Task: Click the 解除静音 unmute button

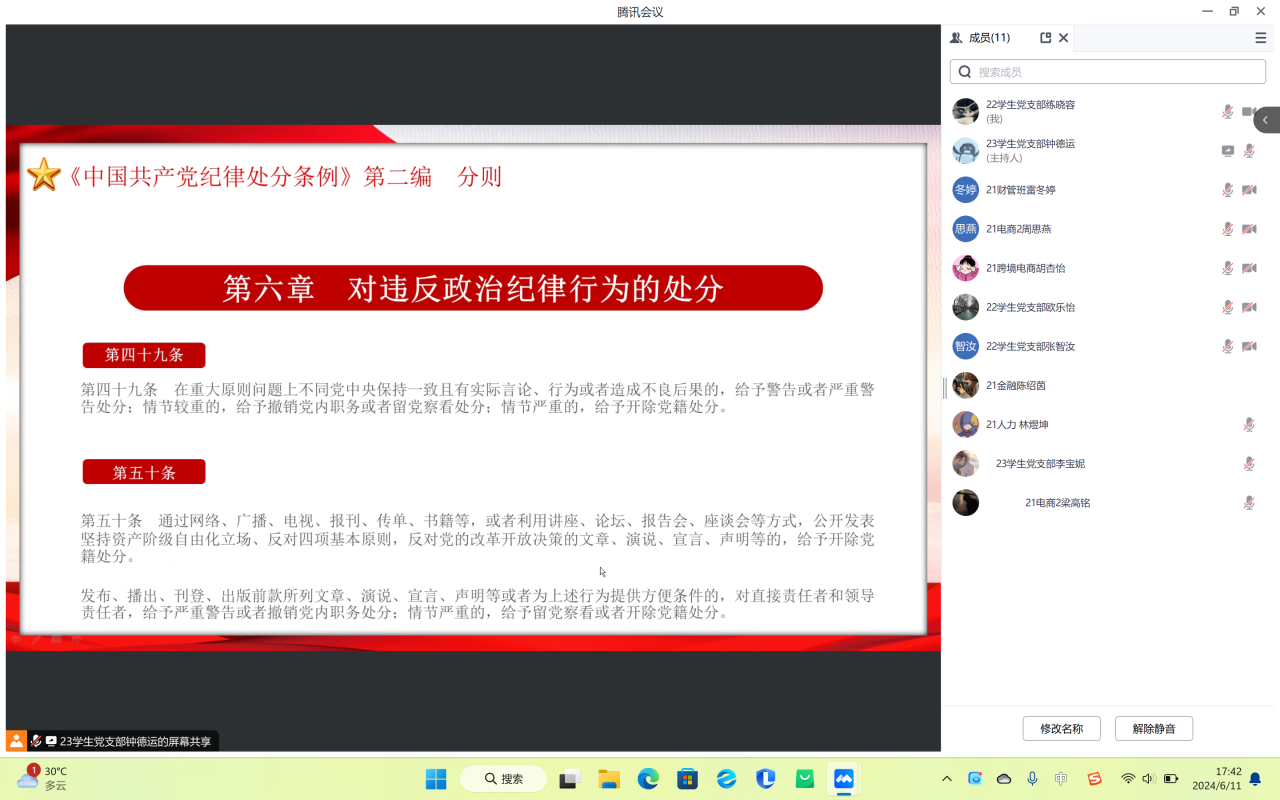Action: pos(1153,729)
